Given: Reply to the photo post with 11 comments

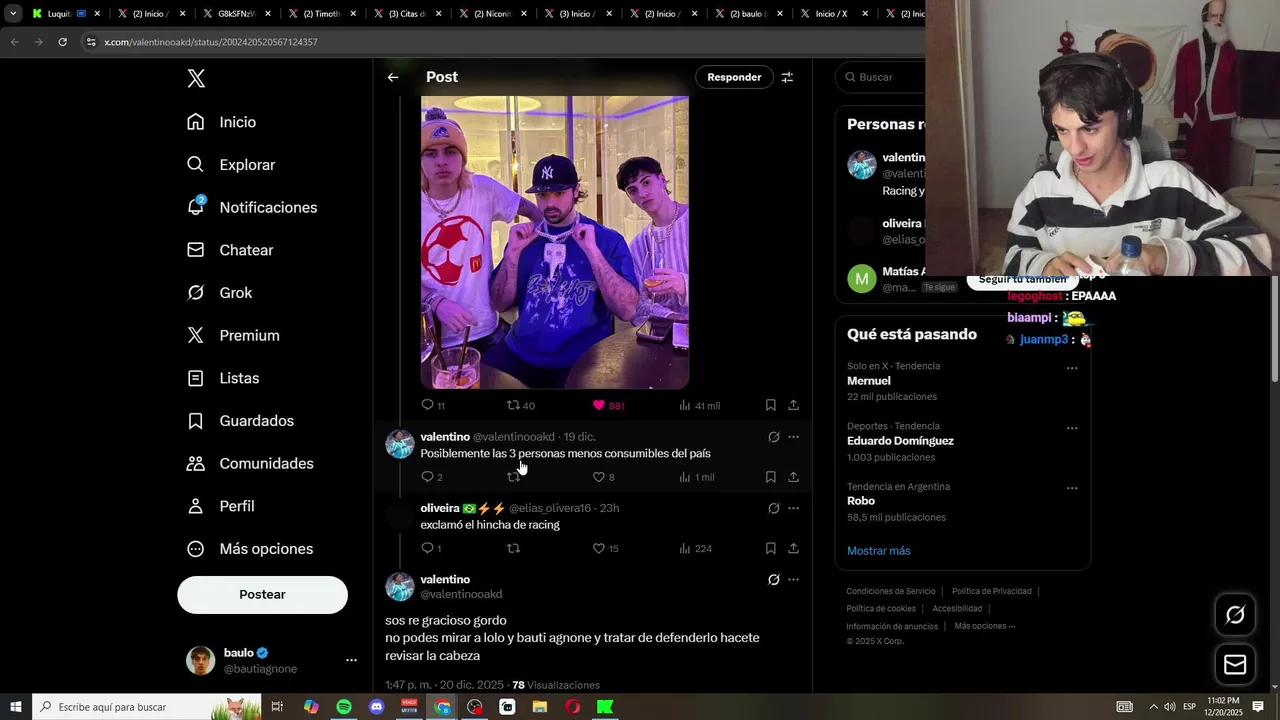Looking at the screenshot, I should coord(427,405).
